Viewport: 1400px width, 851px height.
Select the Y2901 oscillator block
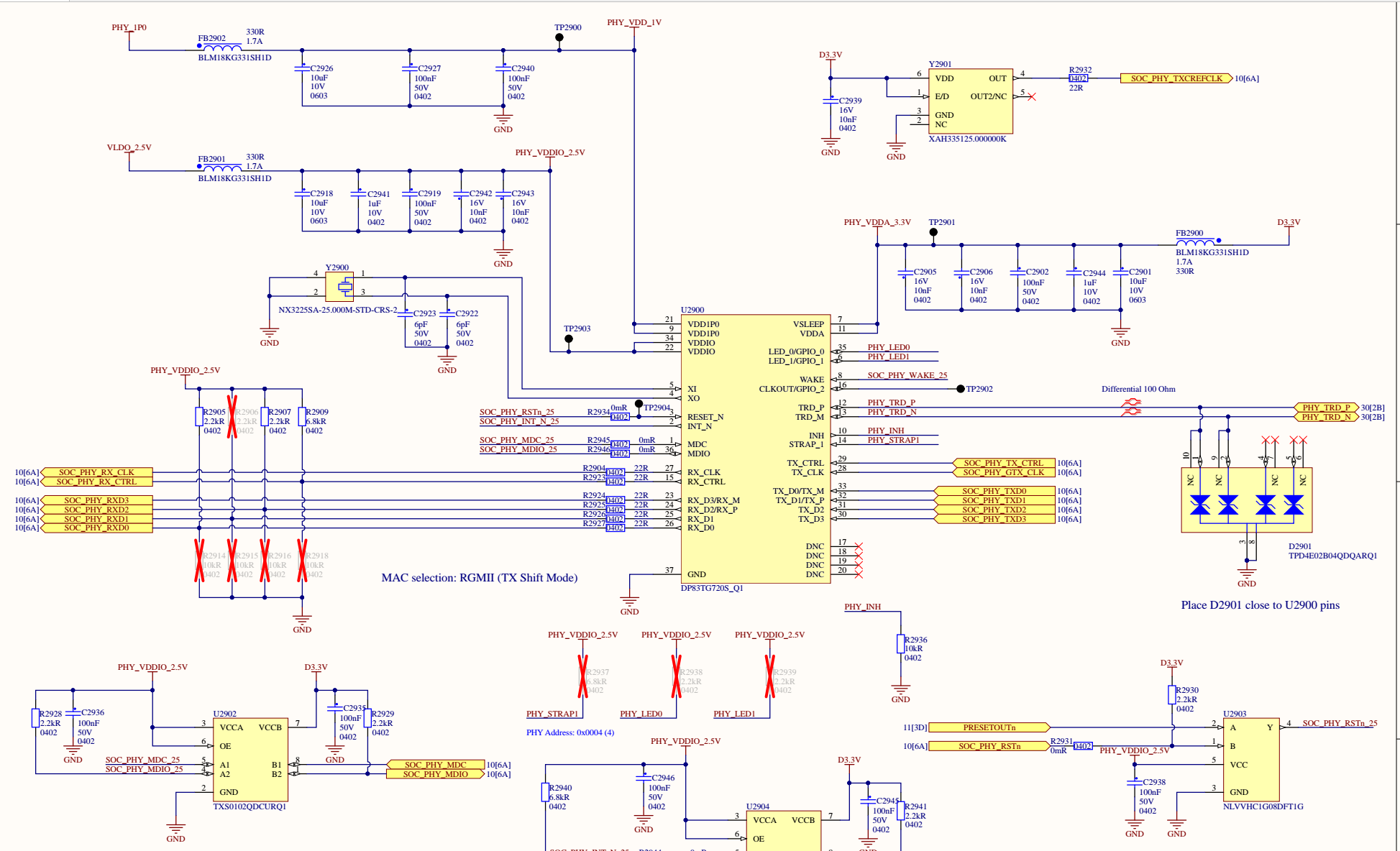tap(971, 101)
